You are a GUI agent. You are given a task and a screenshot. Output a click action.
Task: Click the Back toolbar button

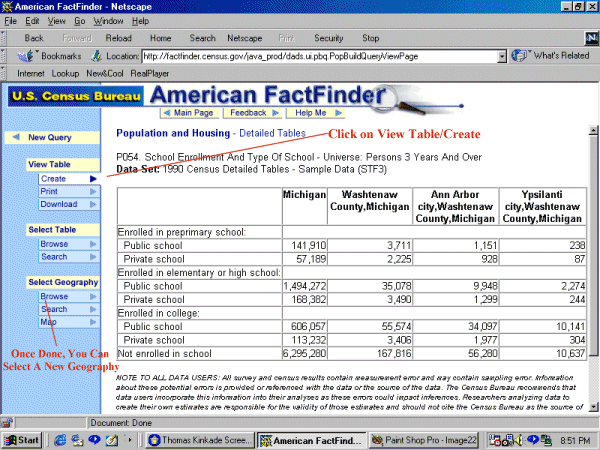coord(33,38)
